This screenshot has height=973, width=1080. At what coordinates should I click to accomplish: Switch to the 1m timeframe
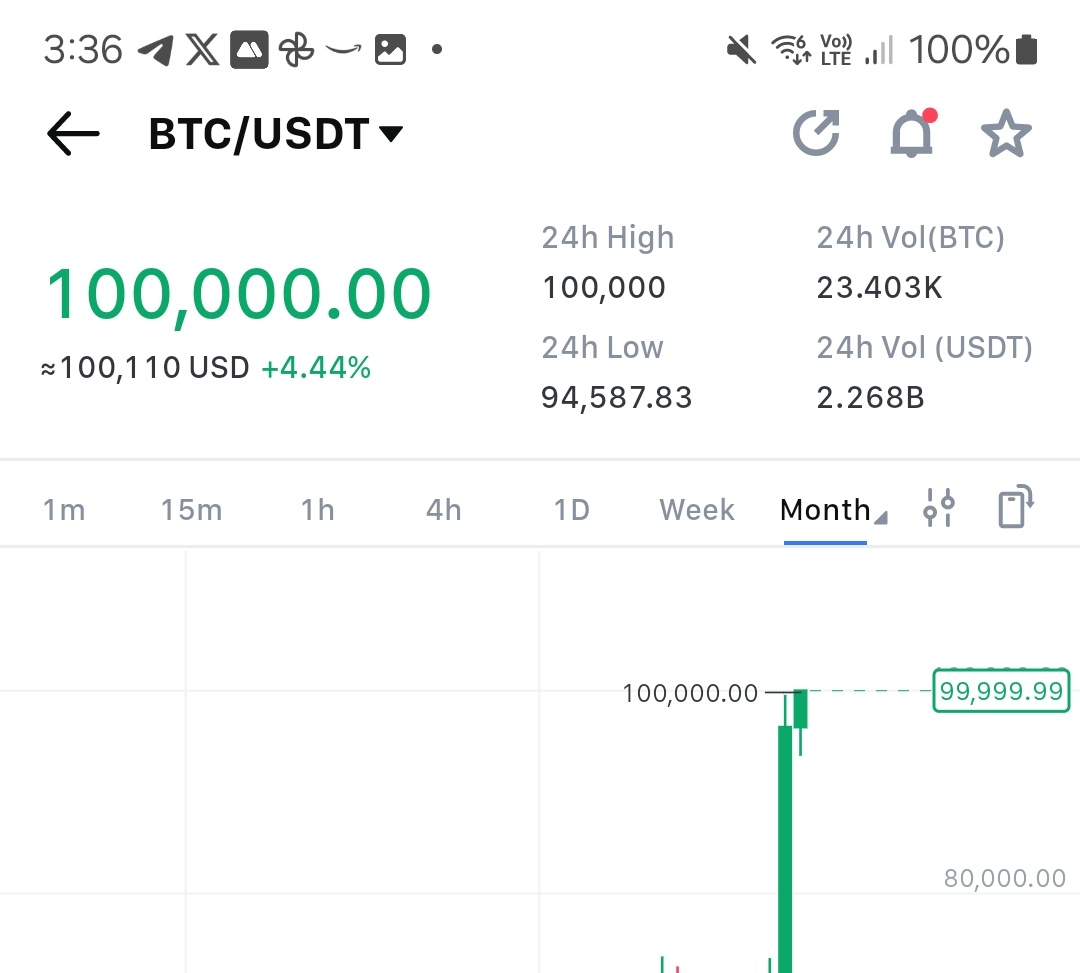[x=64, y=510]
